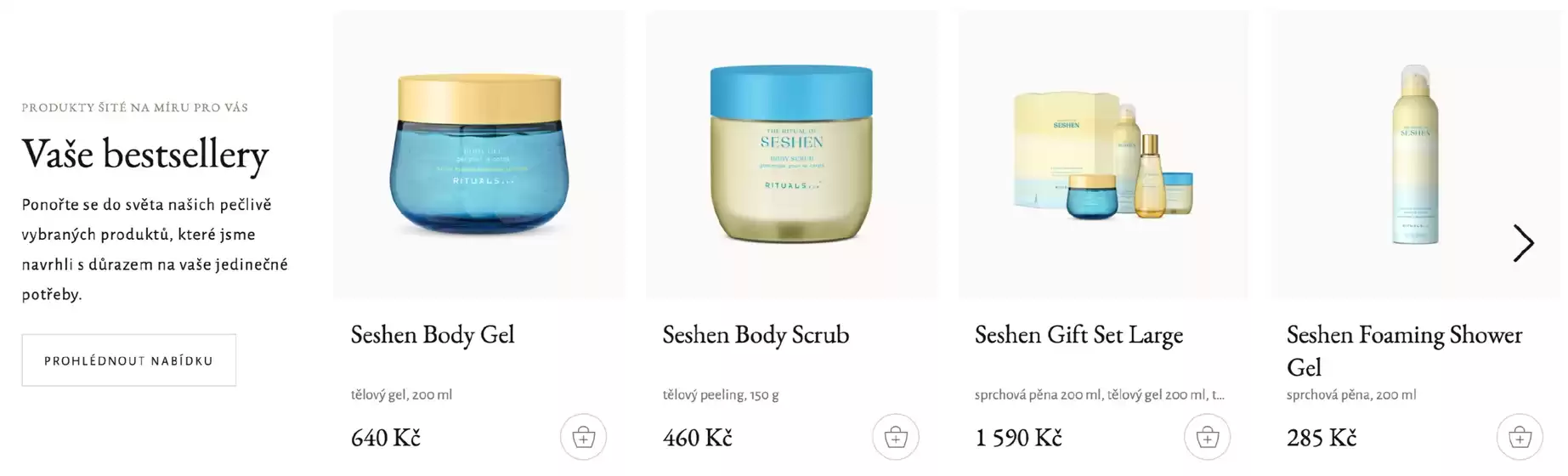Add Seshen Foaming Shower Gel to basket
This screenshot has height=476, width=1568.
pyautogui.click(x=1520, y=437)
